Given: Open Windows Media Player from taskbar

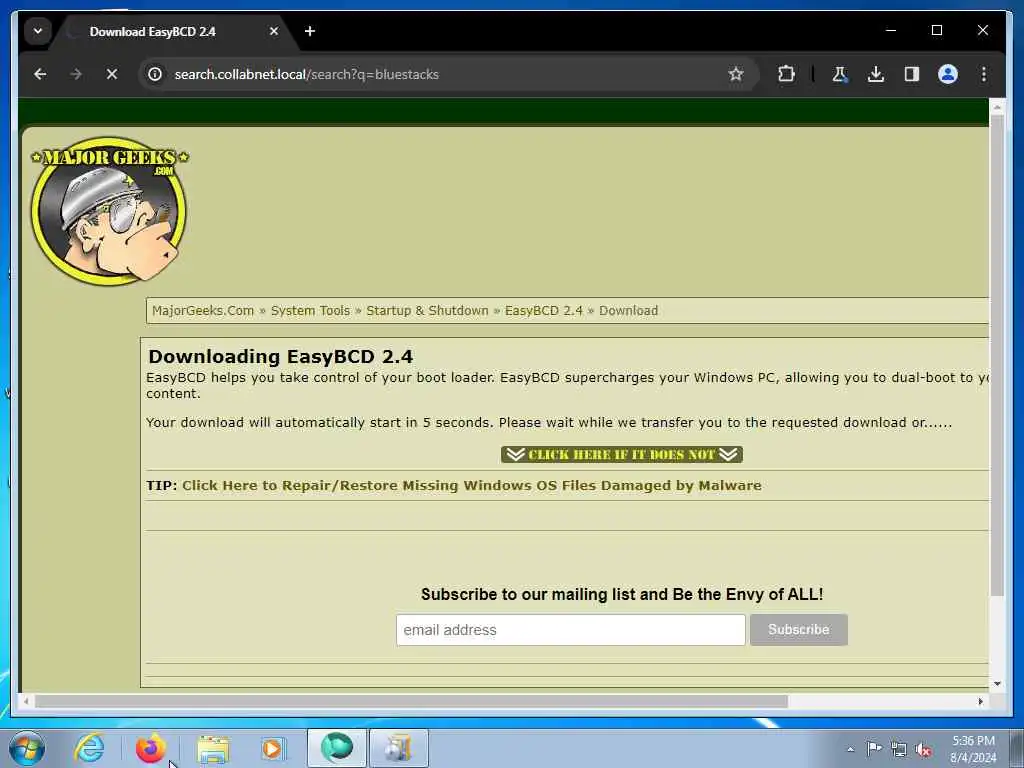Looking at the screenshot, I should tap(272, 748).
